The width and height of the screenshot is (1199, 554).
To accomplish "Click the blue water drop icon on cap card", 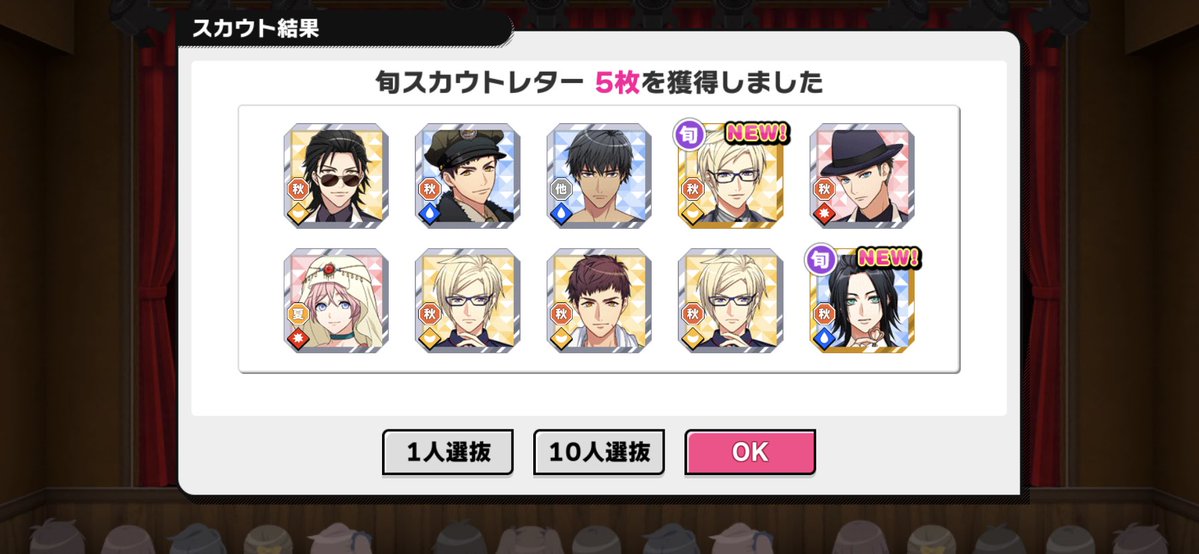I will tap(430, 213).
